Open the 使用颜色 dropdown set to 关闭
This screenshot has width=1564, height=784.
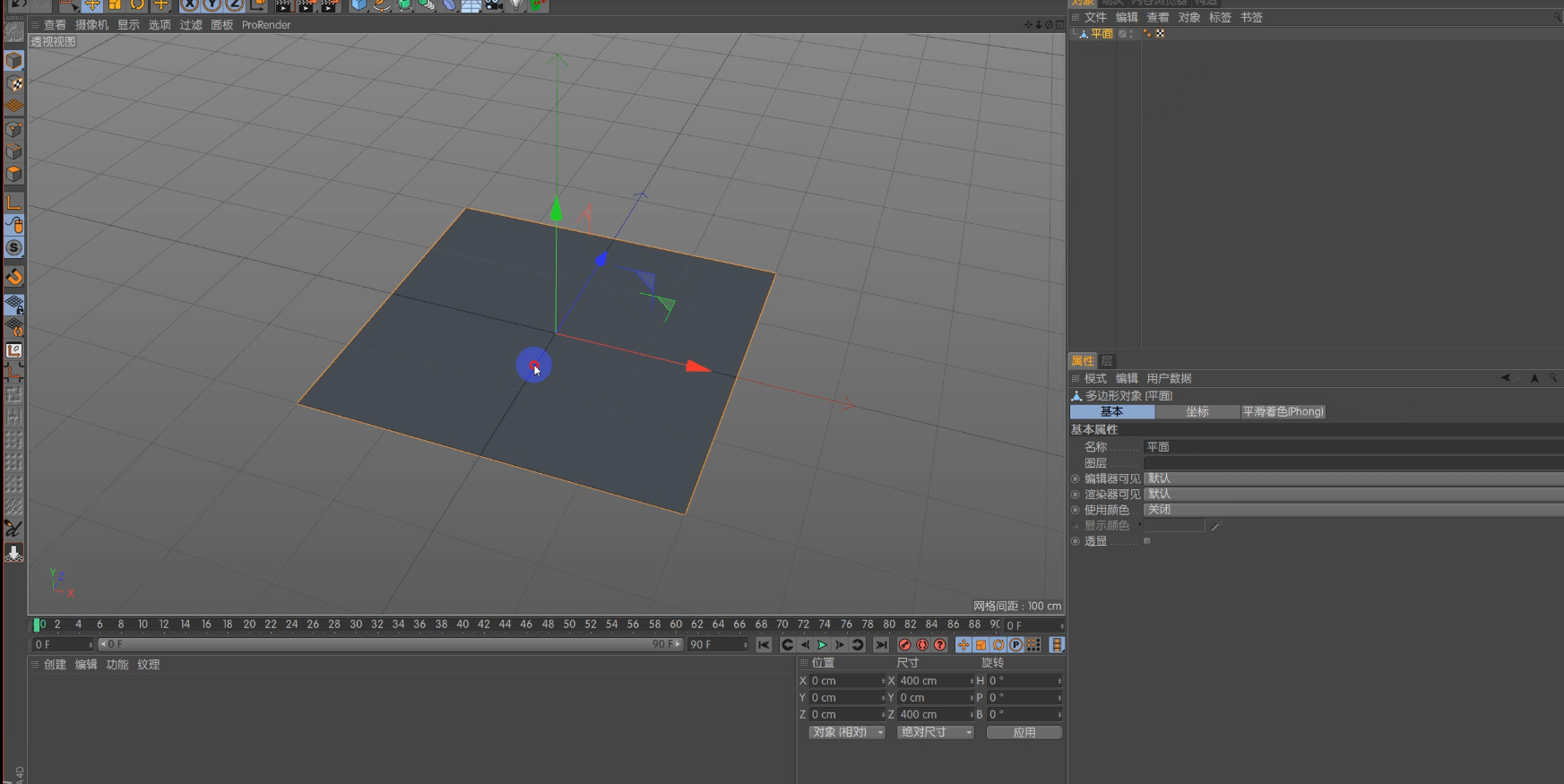click(x=1353, y=510)
